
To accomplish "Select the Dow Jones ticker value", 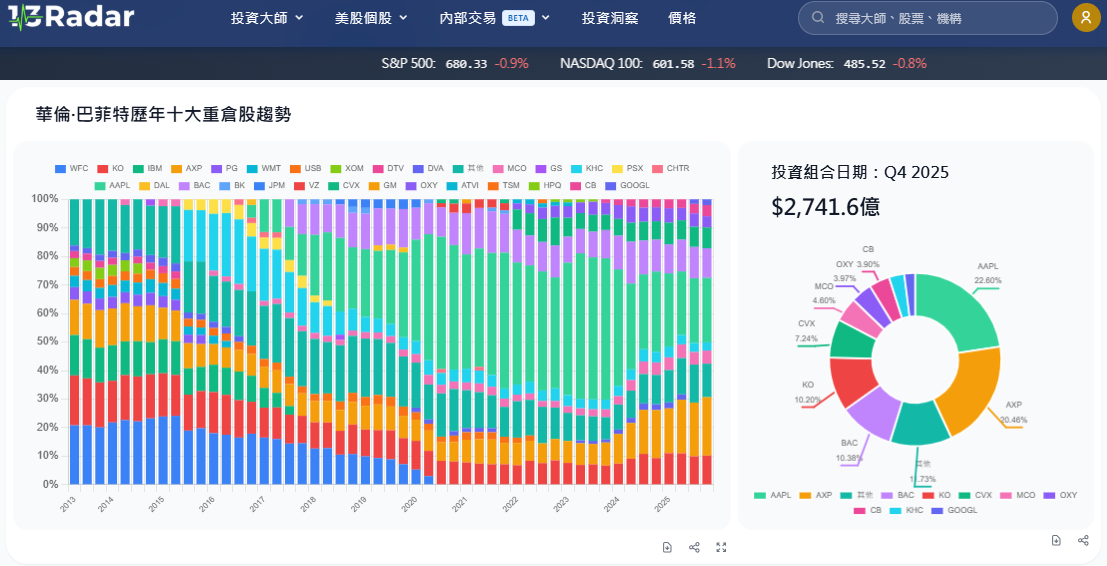I will pos(864,64).
